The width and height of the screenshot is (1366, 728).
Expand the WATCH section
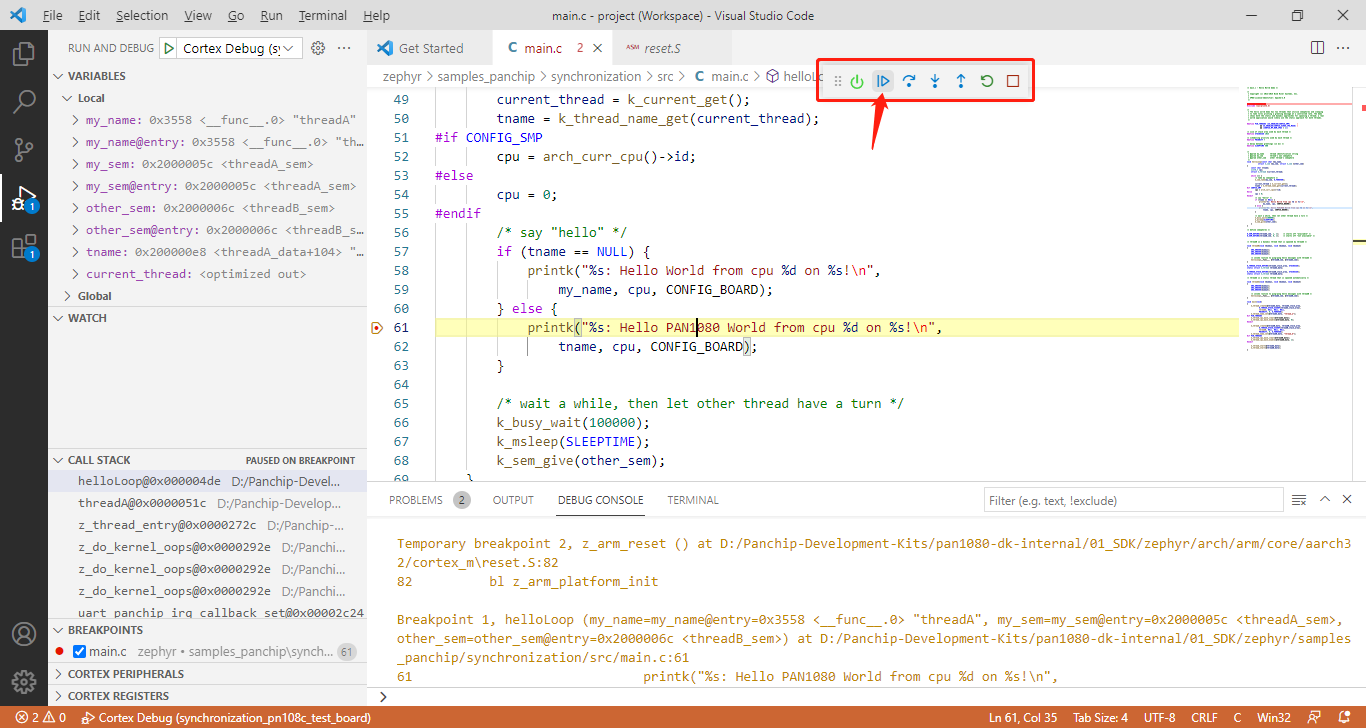point(208,318)
